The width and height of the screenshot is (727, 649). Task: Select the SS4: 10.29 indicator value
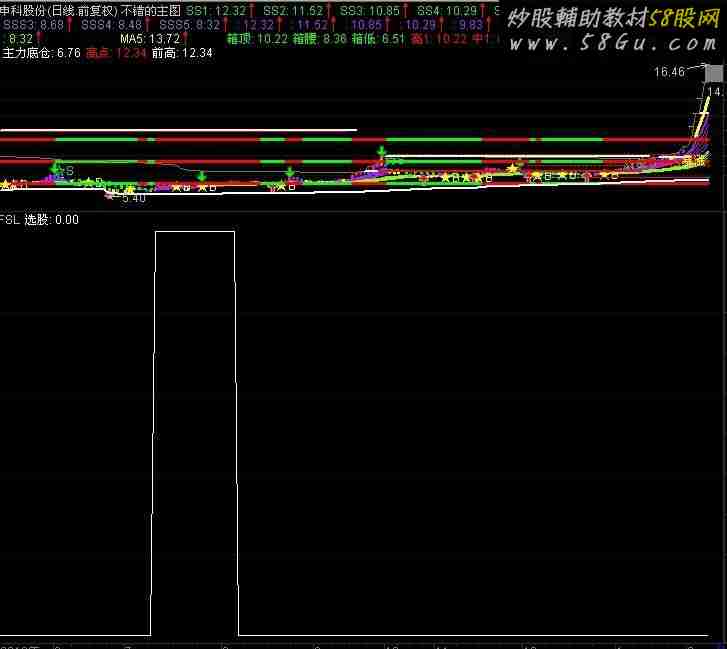[x=447, y=10]
